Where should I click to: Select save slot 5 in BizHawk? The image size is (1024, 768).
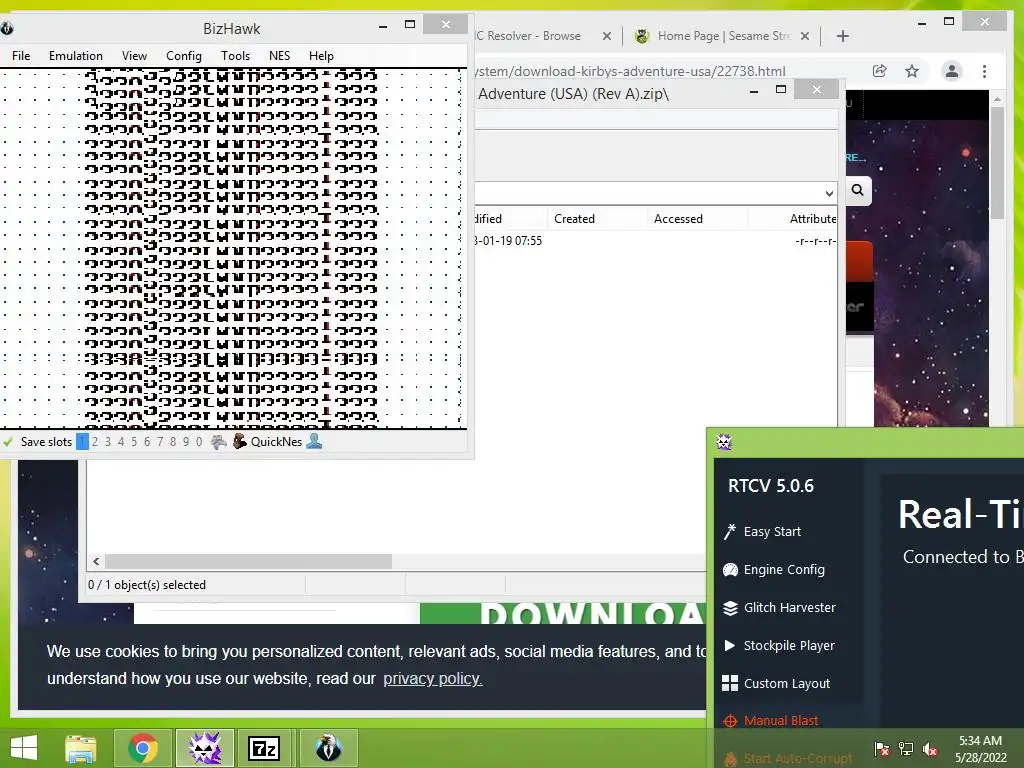[134, 442]
